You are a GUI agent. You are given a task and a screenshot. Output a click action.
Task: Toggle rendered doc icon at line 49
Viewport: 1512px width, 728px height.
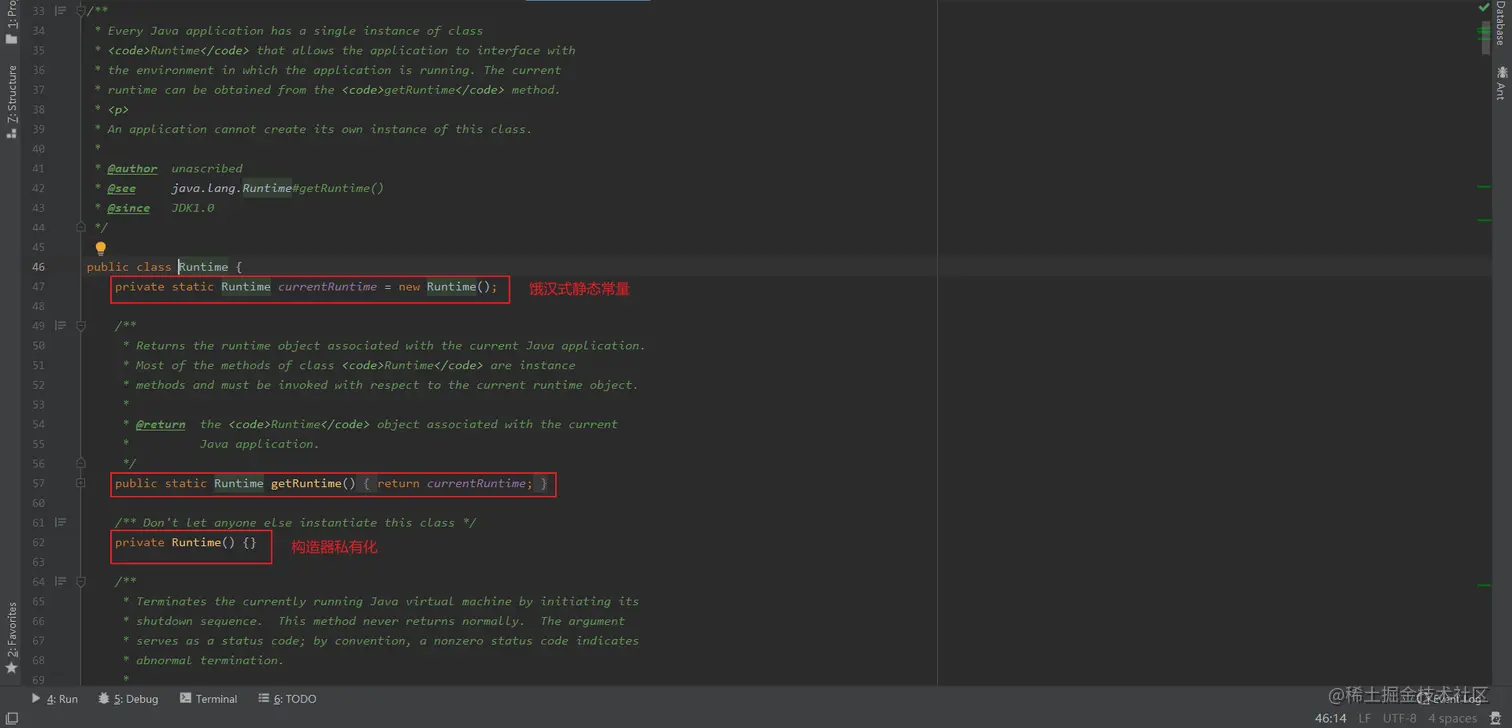pos(61,326)
